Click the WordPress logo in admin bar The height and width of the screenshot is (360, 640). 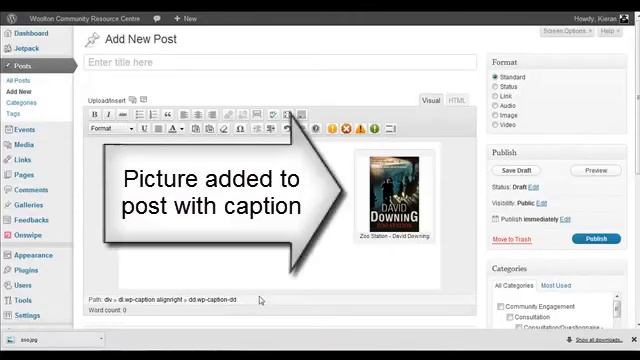[12, 18]
